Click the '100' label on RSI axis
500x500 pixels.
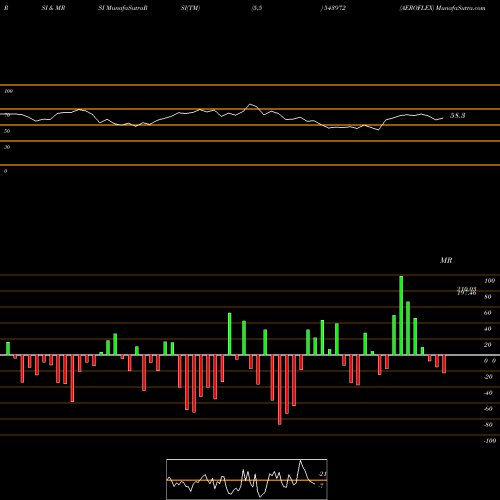click(x=8, y=91)
